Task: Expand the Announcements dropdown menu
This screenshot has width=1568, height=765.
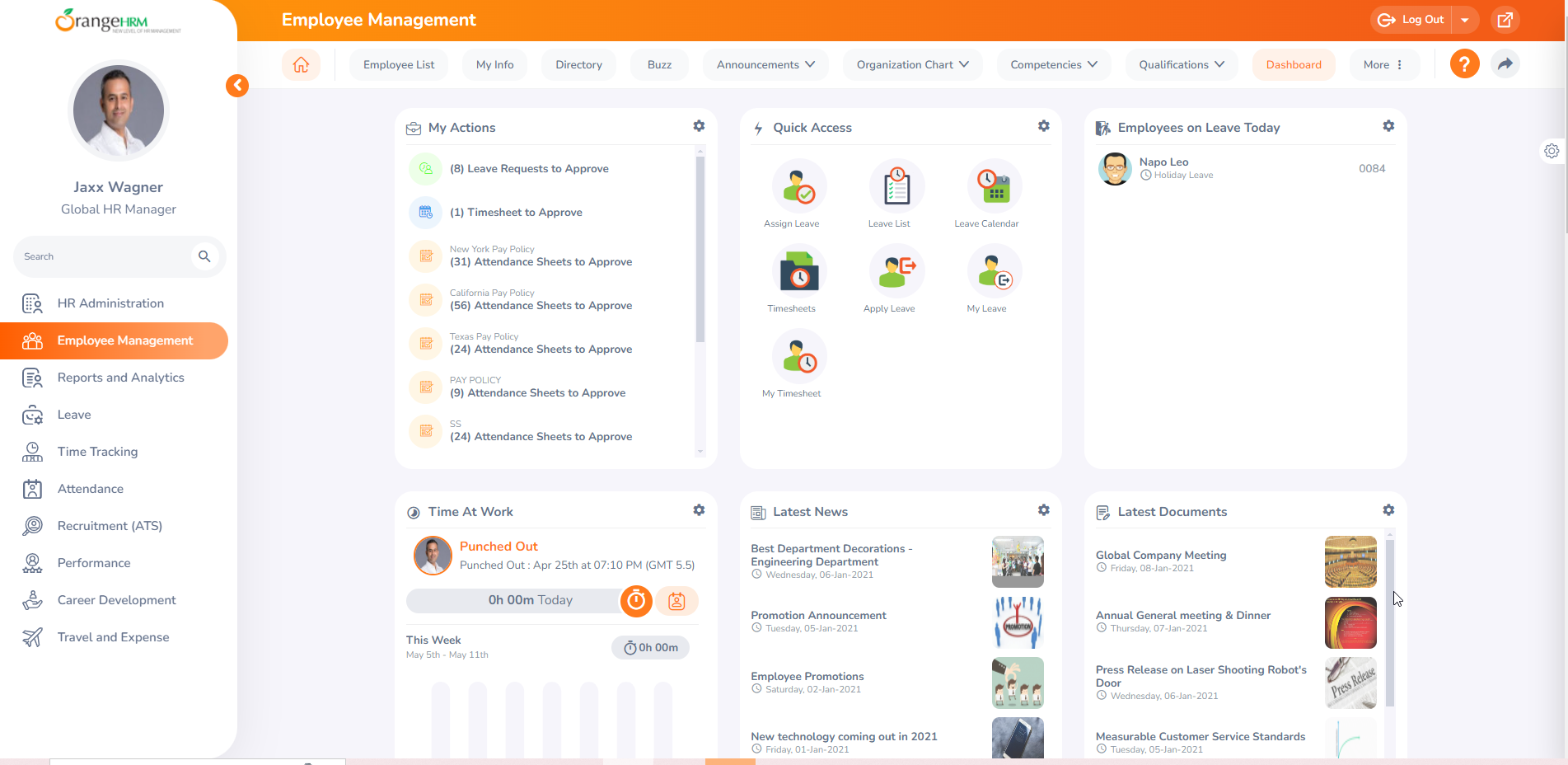Action: (x=765, y=64)
